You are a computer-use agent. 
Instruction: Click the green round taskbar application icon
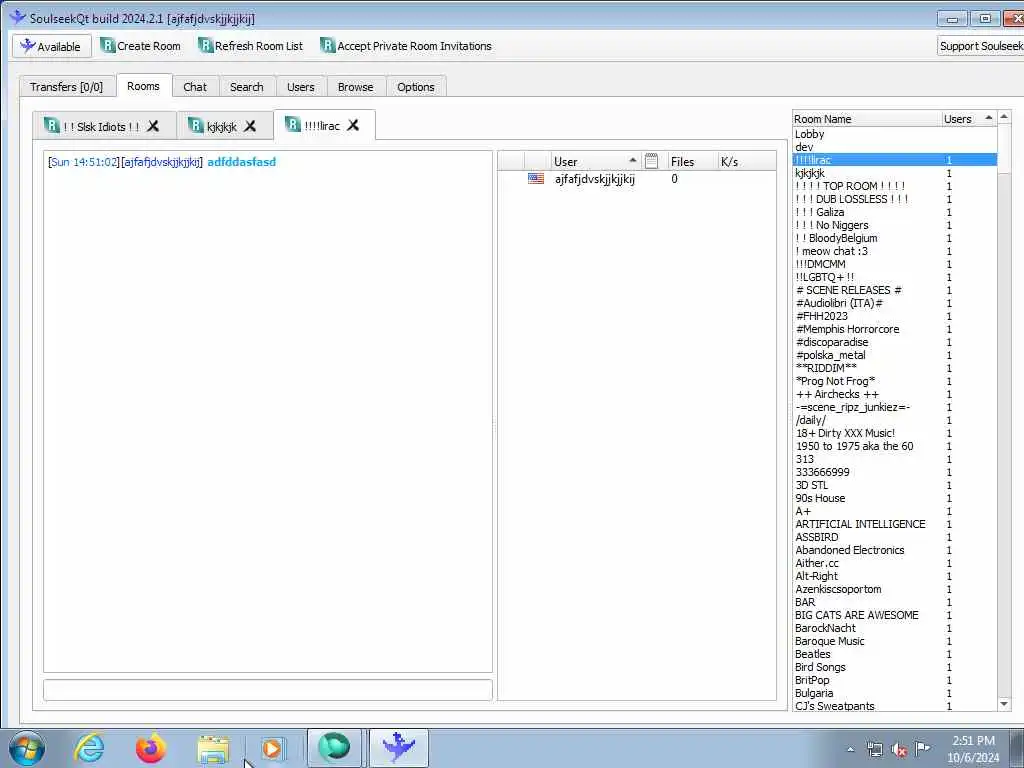[x=334, y=748]
